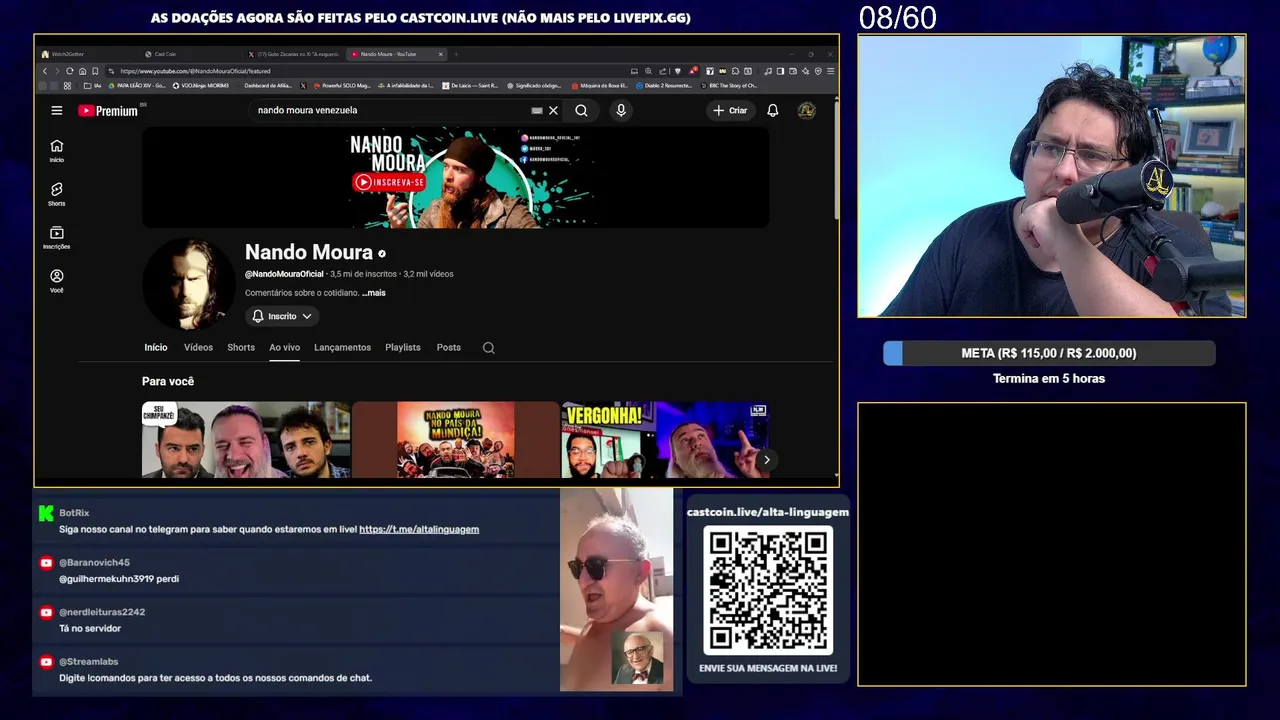Open the NO PAÍS DA MUNDIÇA thumbnail
1280x720 pixels.
pos(456,440)
